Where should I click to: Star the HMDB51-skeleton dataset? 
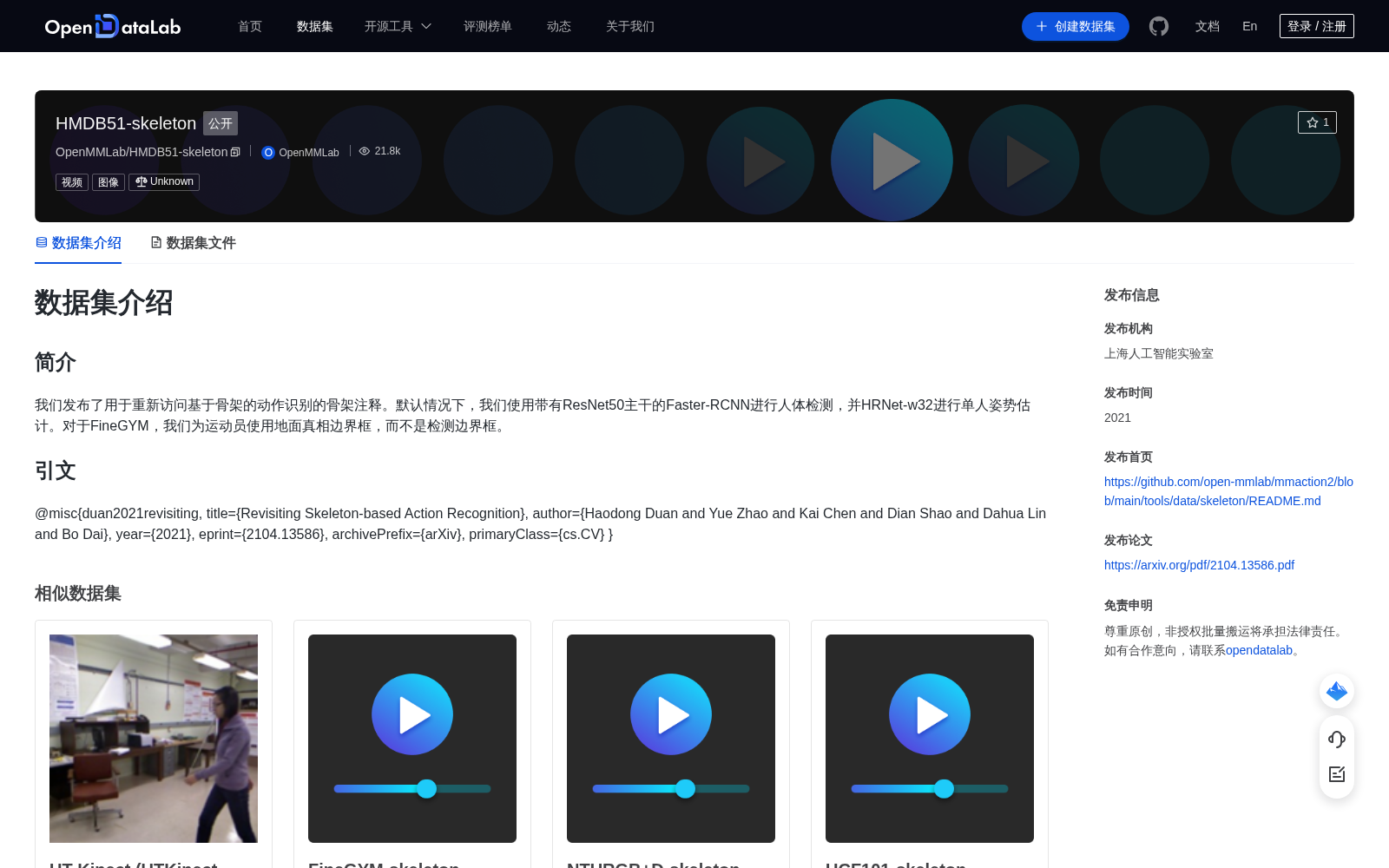1317,122
